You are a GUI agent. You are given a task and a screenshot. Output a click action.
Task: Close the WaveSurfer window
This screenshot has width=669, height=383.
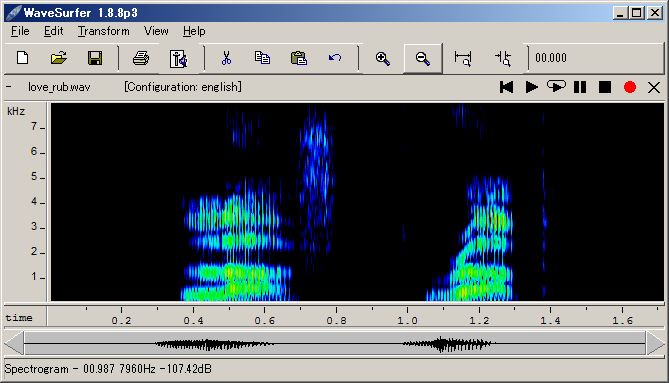click(654, 13)
